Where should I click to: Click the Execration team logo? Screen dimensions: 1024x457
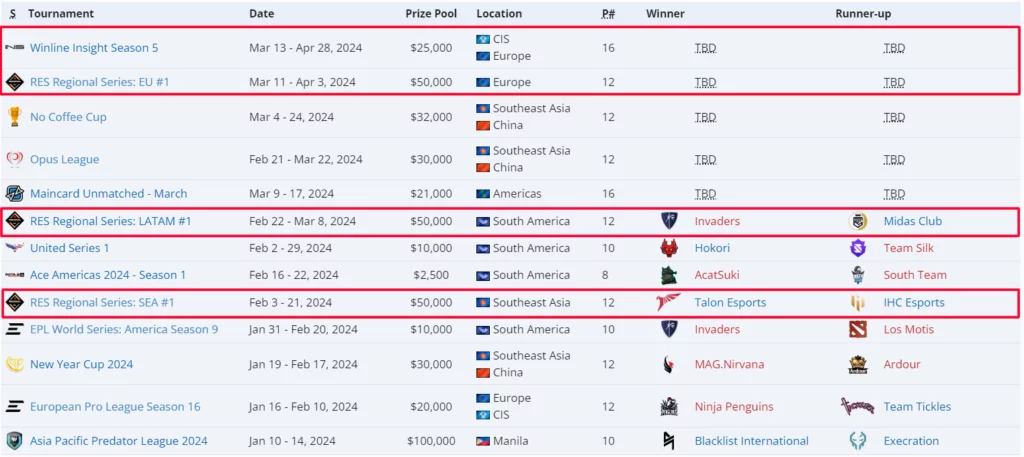(858, 441)
